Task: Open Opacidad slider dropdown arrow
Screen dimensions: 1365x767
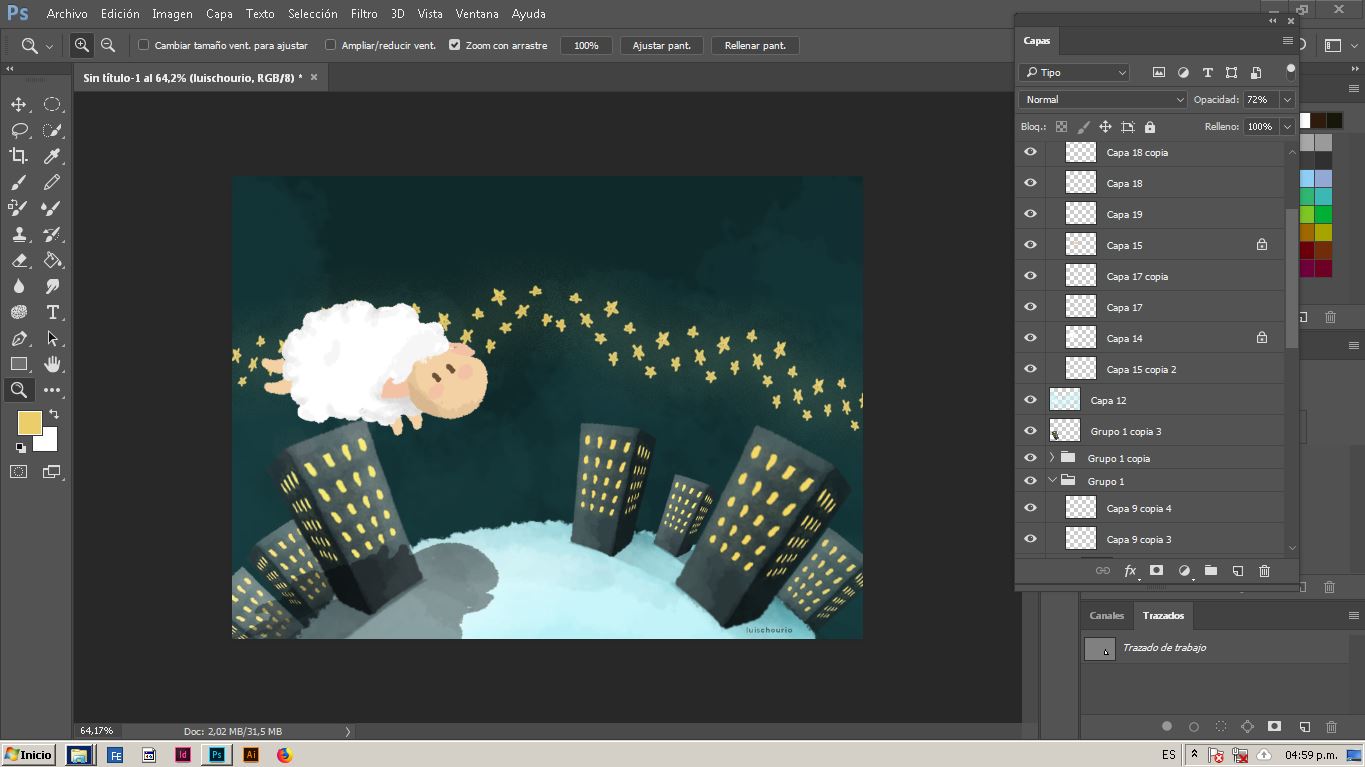Action: [1287, 99]
